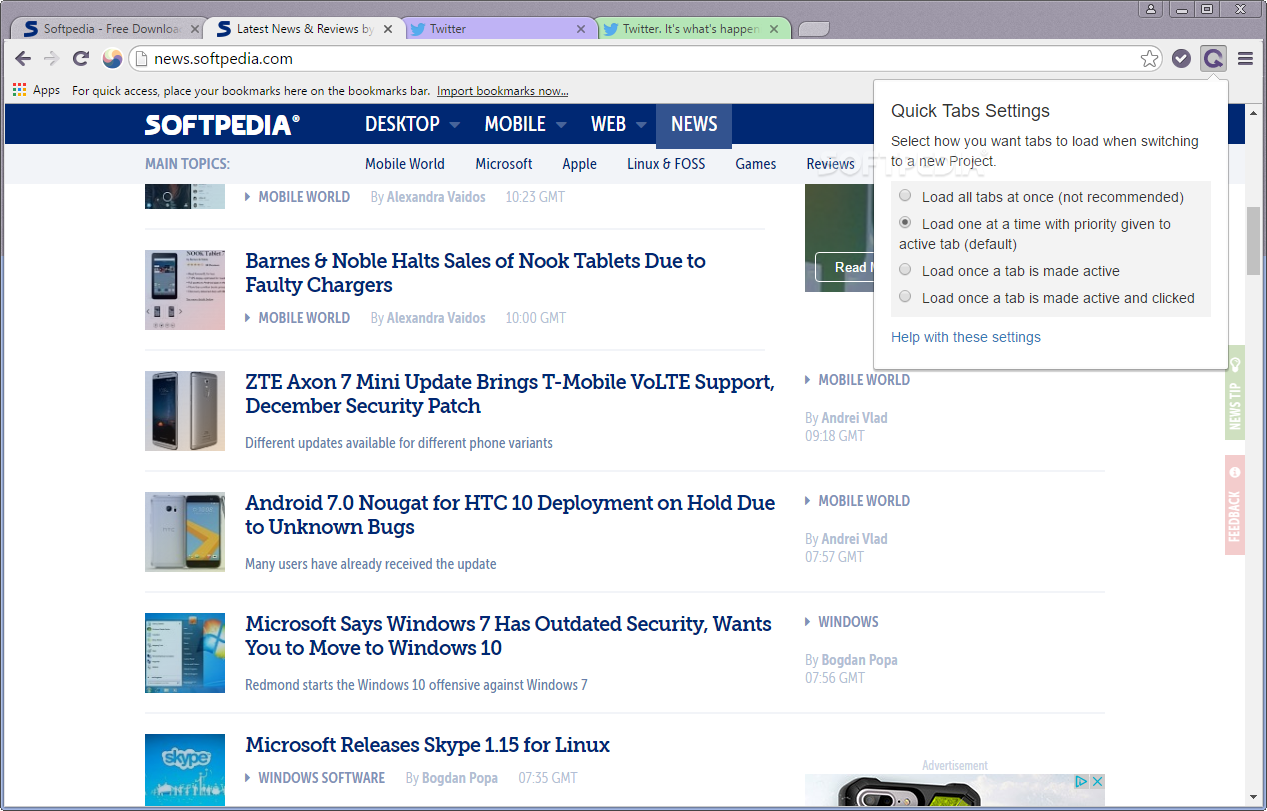
Task: Open the Chrome hamburger menu
Action: (x=1245, y=59)
